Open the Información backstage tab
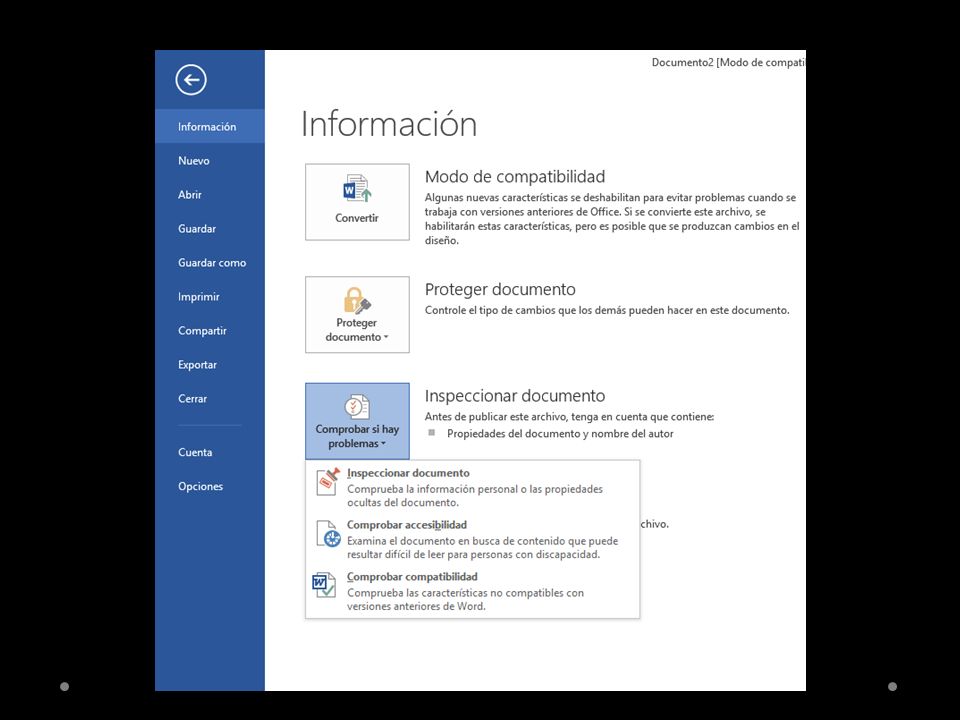Screen dimensions: 960x720 tap(209, 127)
